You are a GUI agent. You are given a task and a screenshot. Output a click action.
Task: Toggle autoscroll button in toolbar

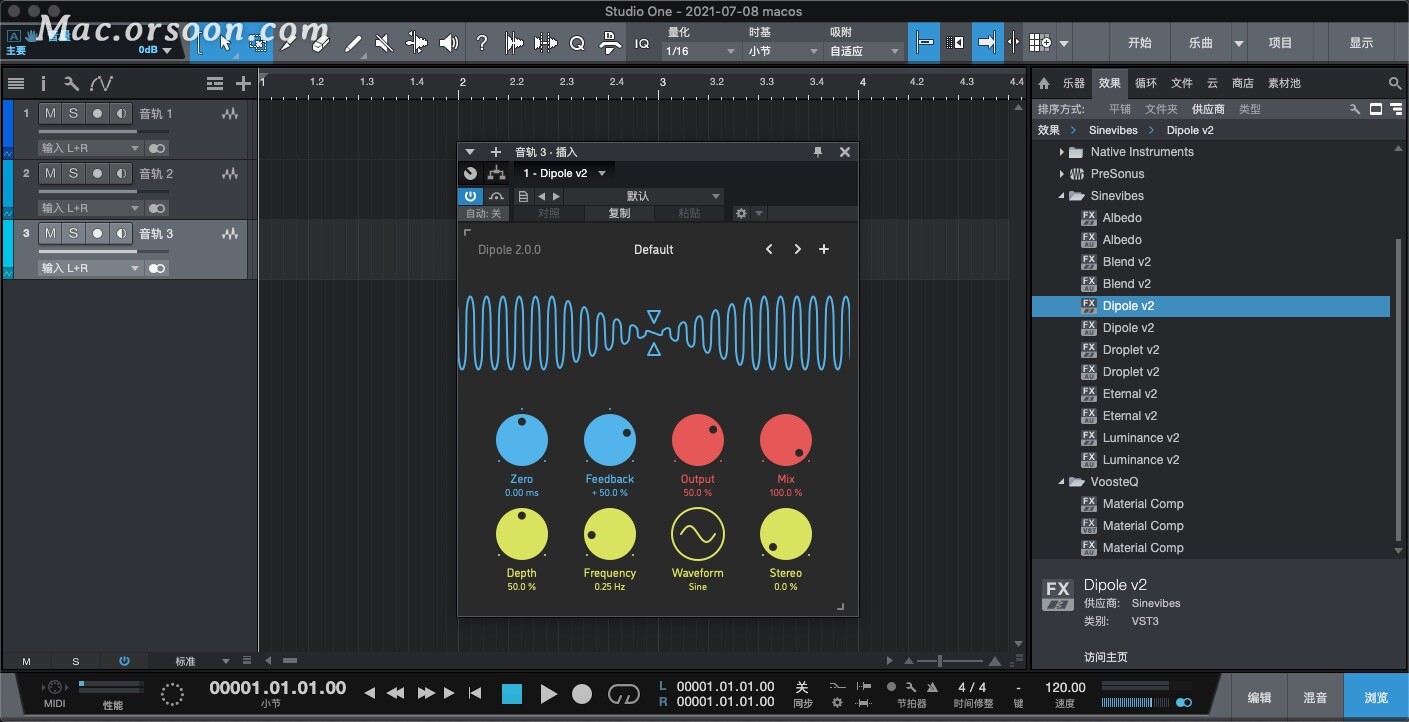(x=987, y=43)
